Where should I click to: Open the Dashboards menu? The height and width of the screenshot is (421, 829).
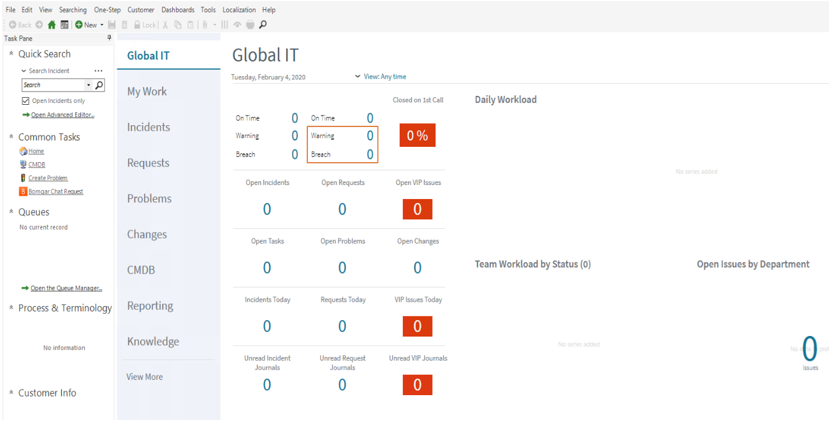[177, 10]
